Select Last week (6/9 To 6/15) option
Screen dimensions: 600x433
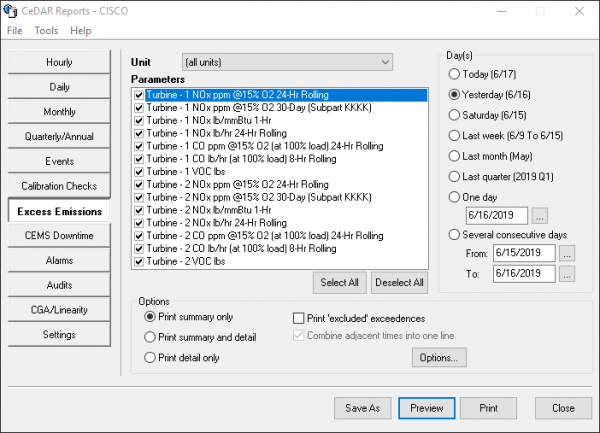coord(457,135)
